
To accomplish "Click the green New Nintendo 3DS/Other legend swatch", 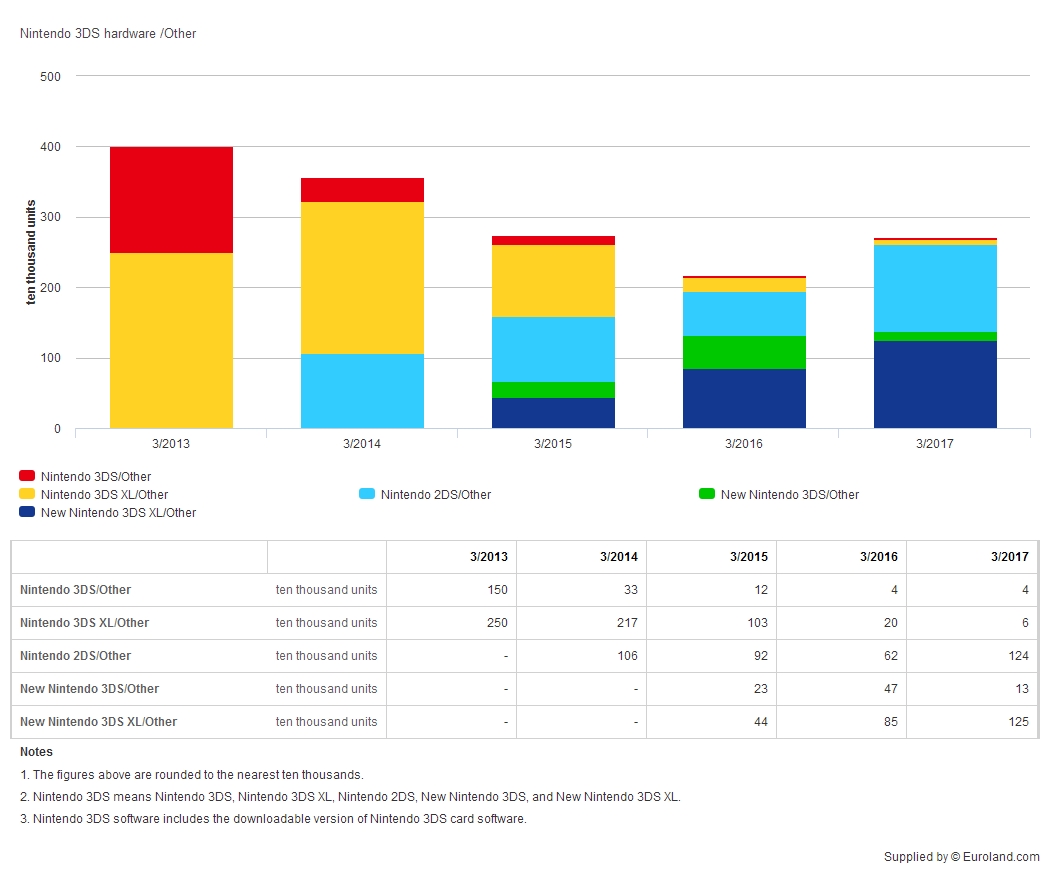I will click(x=707, y=494).
